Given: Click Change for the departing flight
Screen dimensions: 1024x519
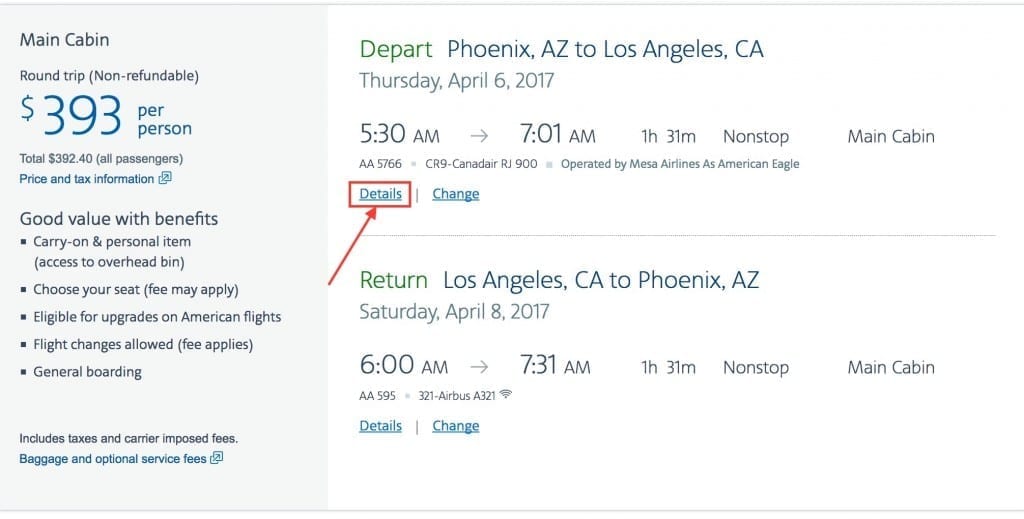Looking at the screenshot, I should coord(455,194).
